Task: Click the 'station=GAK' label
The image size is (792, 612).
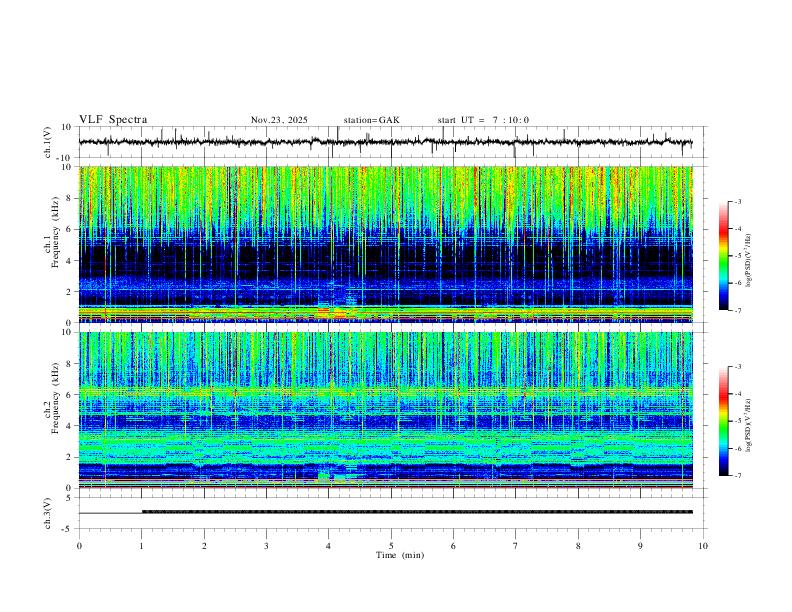Action: point(371,120)
